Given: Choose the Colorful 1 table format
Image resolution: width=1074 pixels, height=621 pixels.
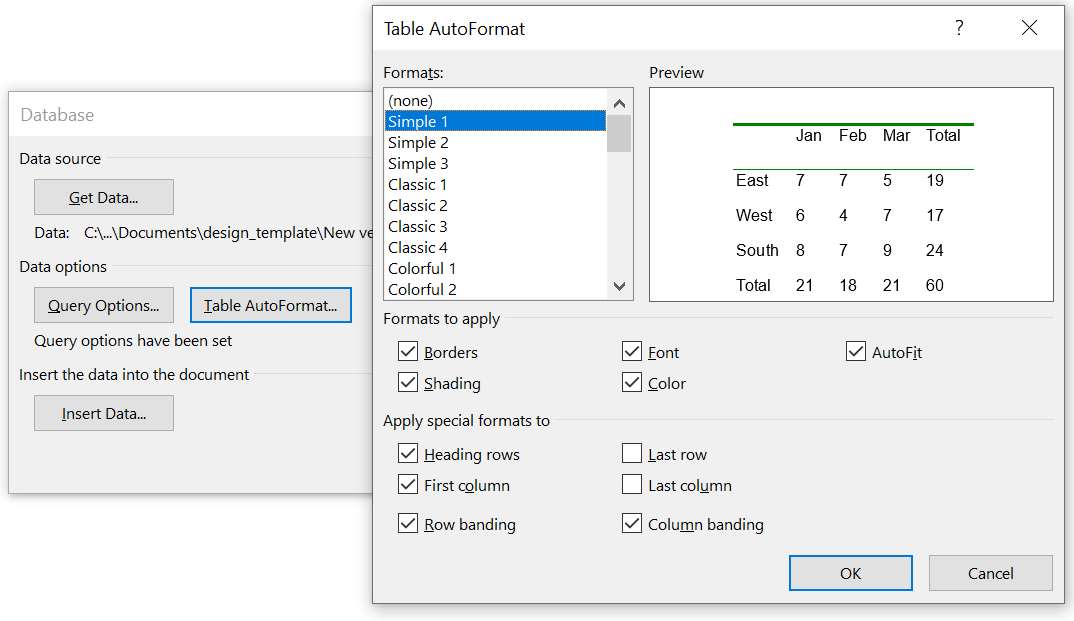Looking at the screenshot, I should pos(422,269).
